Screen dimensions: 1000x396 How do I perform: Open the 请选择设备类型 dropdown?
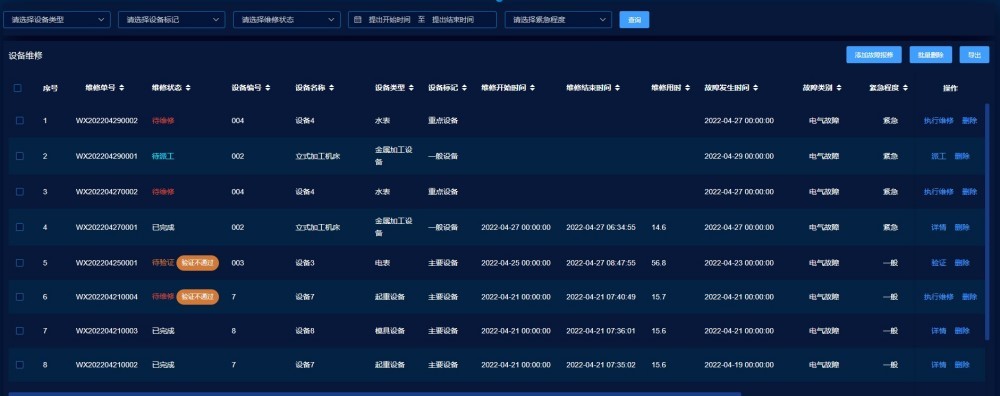pyautogui.click(x=57, y=20)
